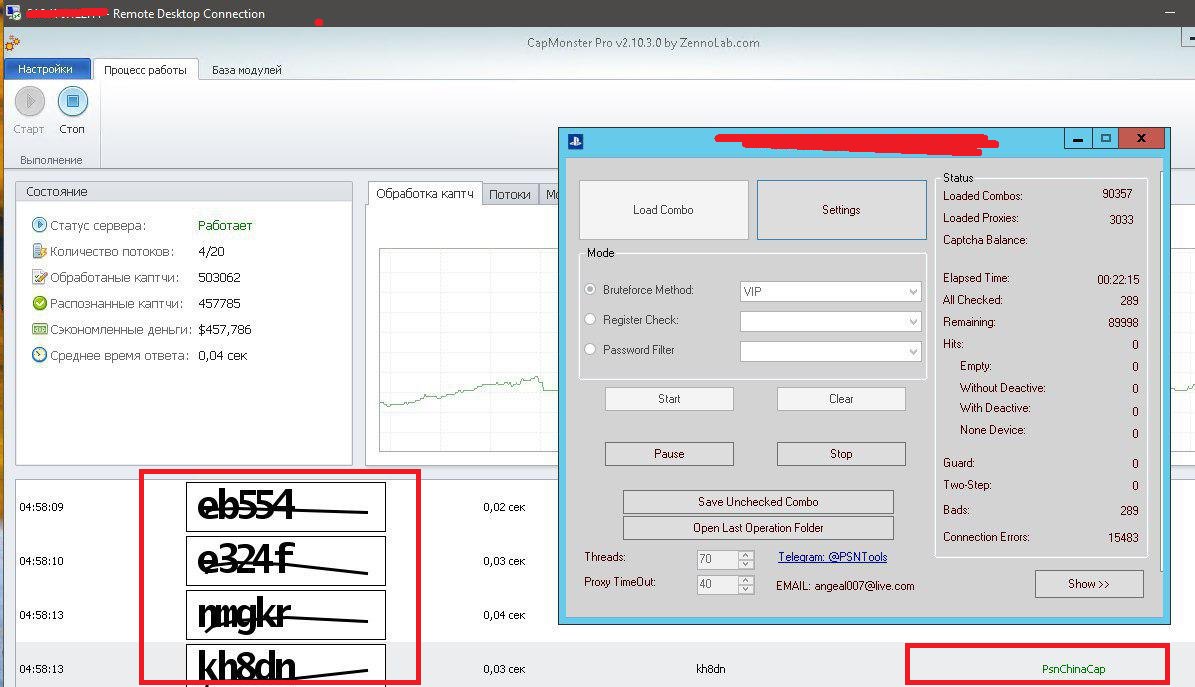Click the 04:58:09 timestamp row
The height and width of the screenshot is (687, 1195).
[x=41, y=507]
